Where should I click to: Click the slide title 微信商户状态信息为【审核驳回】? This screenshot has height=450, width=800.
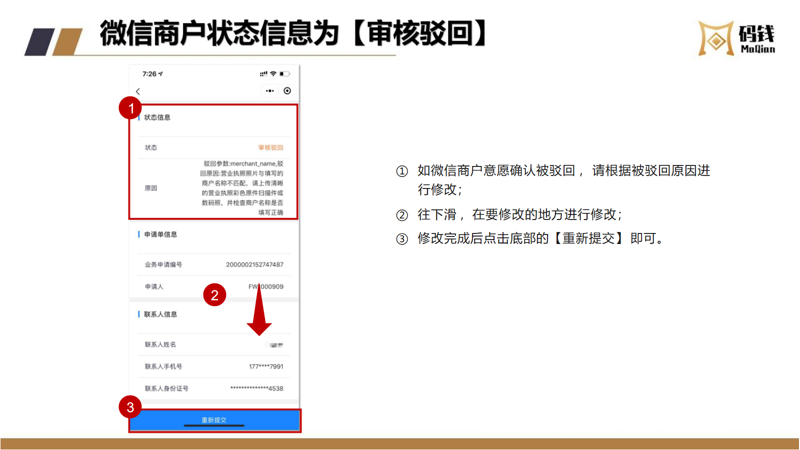click(x=295, y=34)
